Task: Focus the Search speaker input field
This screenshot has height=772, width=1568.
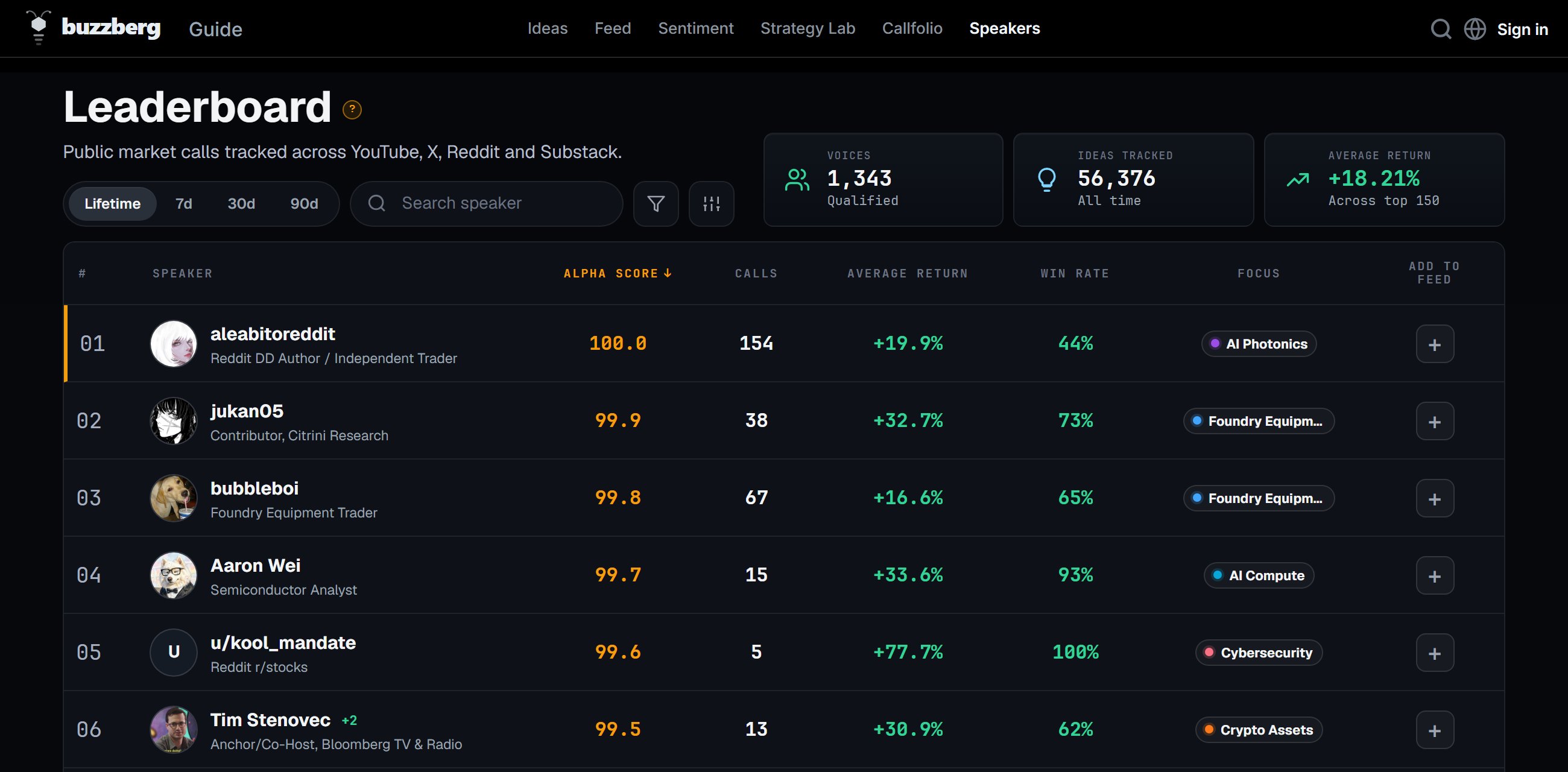Action: point(486,203)
